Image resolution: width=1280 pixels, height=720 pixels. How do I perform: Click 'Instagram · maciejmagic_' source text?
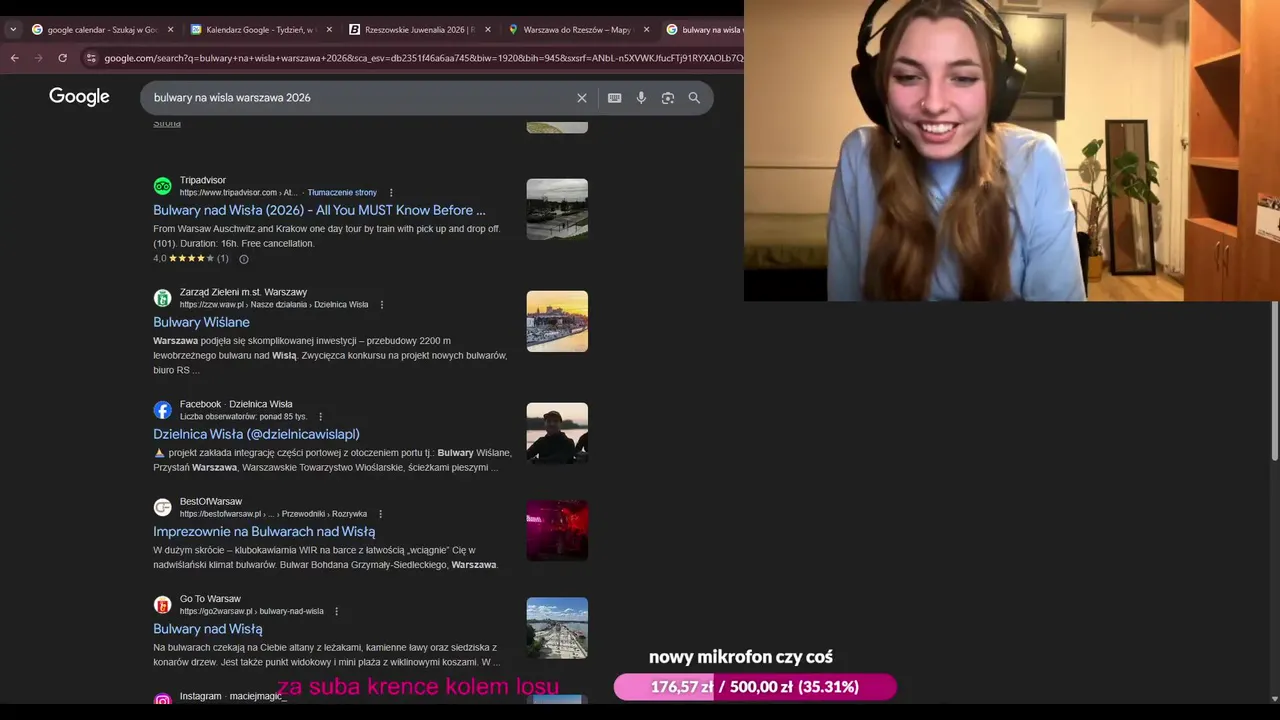pos(233,696)
